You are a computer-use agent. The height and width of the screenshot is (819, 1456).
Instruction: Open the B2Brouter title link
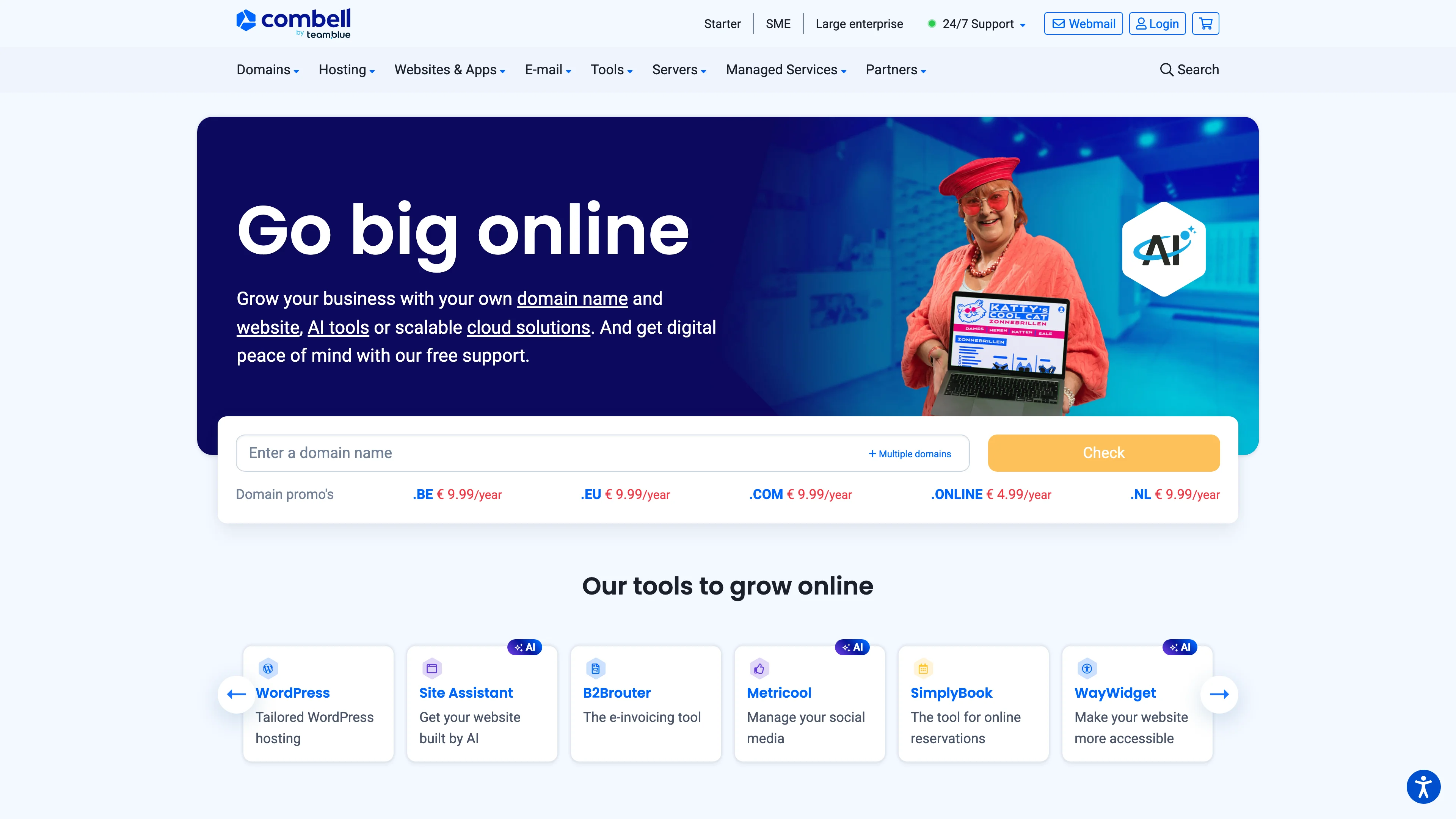tap(617, 693)
